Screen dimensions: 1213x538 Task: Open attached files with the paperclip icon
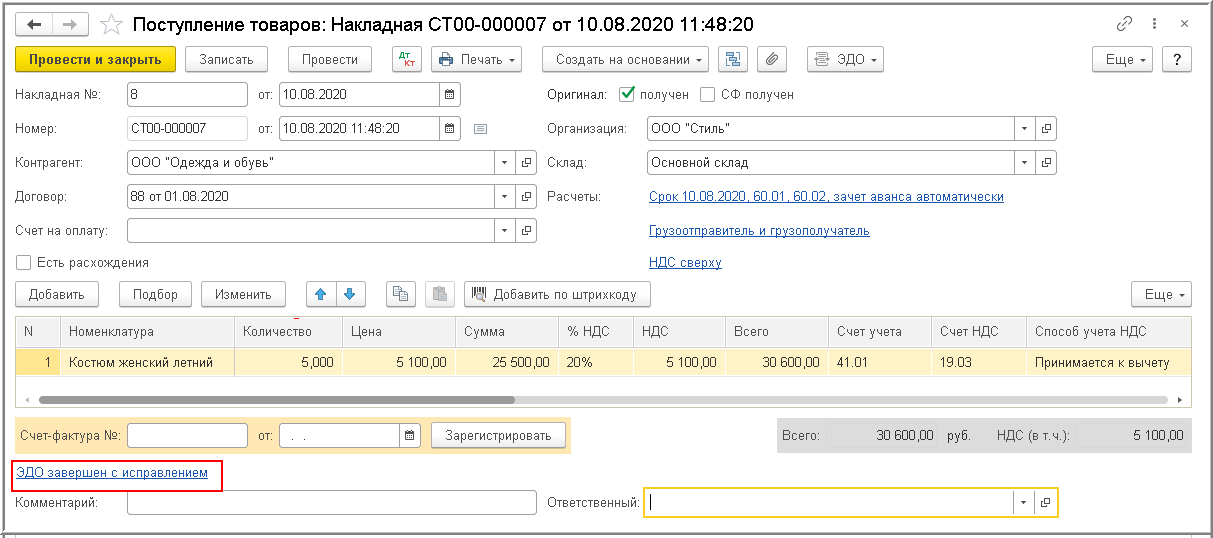(771, 59)
